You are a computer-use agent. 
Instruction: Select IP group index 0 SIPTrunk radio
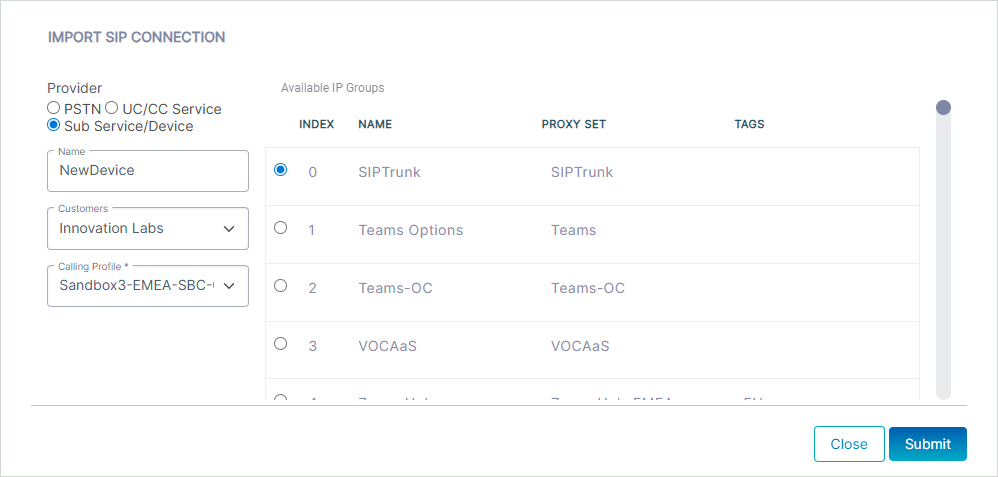pos(280,170)
